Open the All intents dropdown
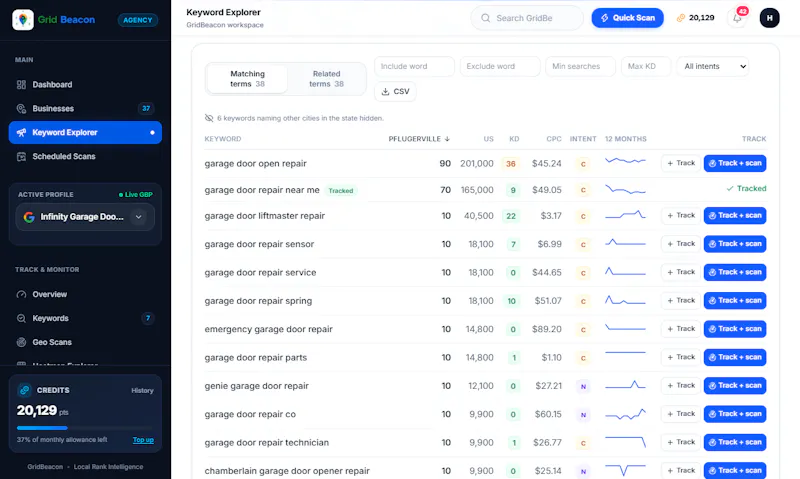Viewport: 800px width, 479px height. (x=713, y=66)
